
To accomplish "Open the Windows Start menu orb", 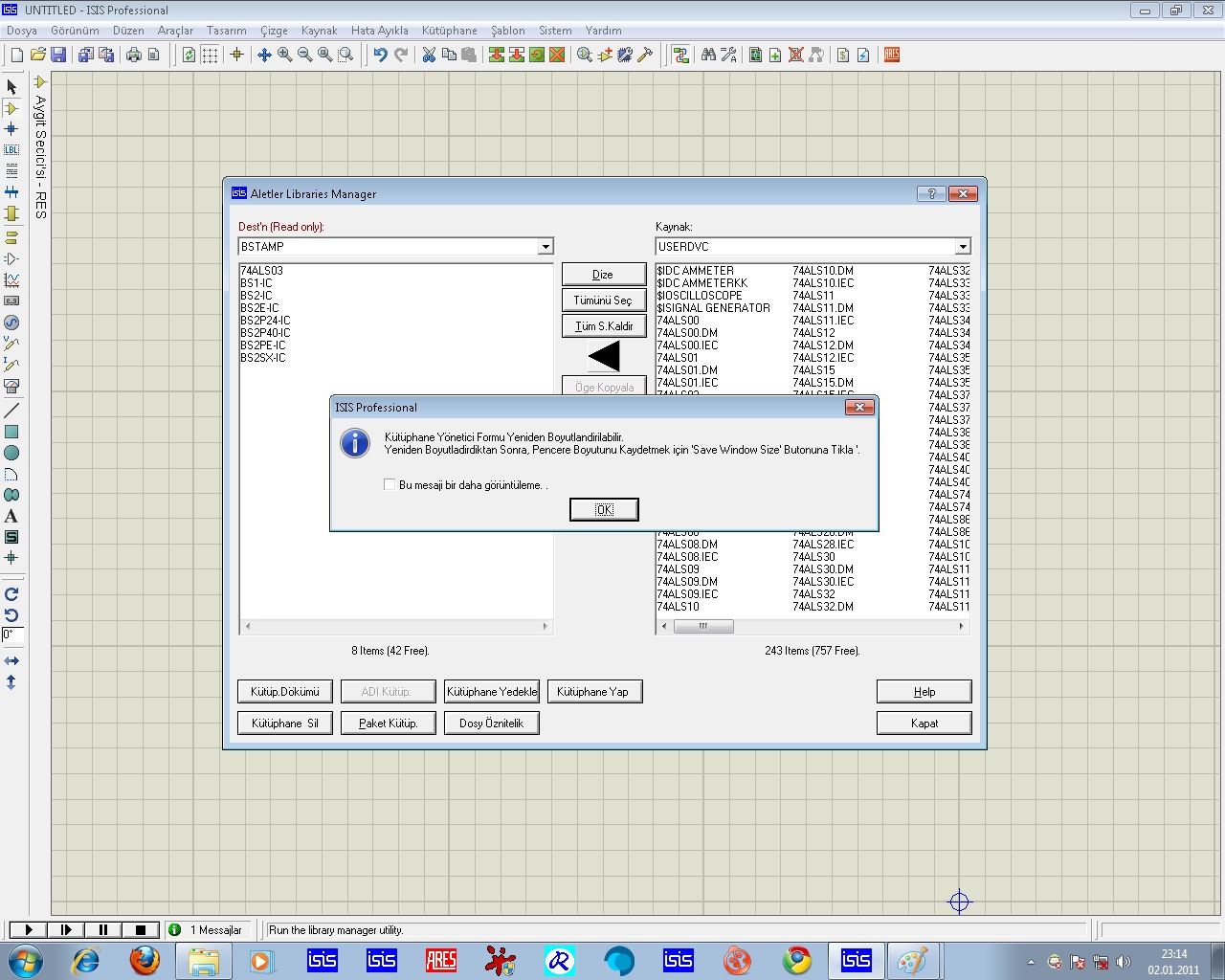I will click(25, 960).
